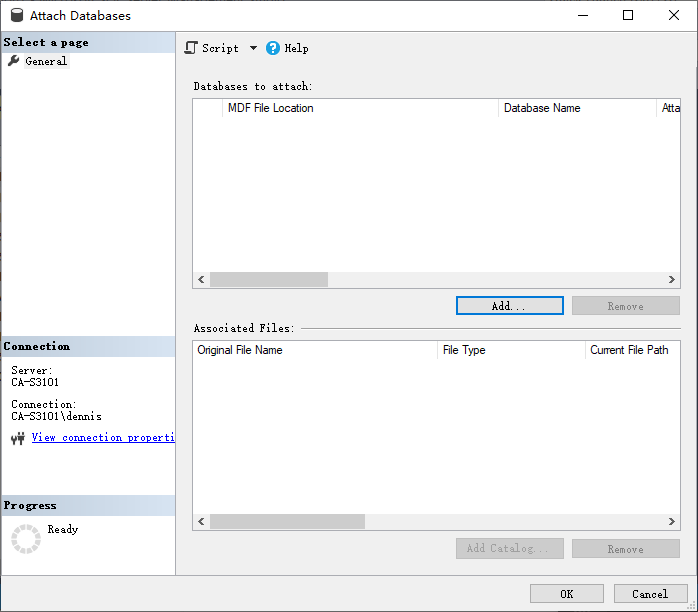
Task: Maximize the Attach Databases window
Action: coord(628,16)
